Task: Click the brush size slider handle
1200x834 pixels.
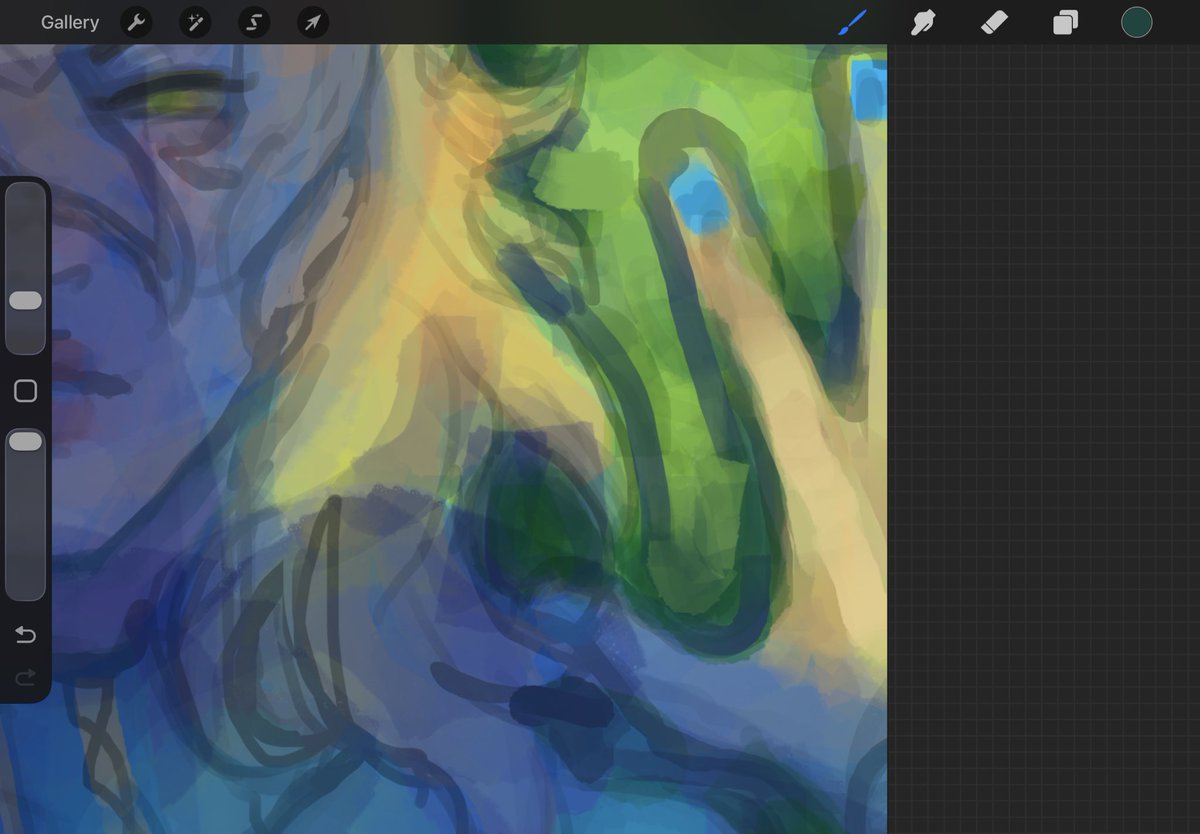Action: pyautogui.click(x=25, y=300)
